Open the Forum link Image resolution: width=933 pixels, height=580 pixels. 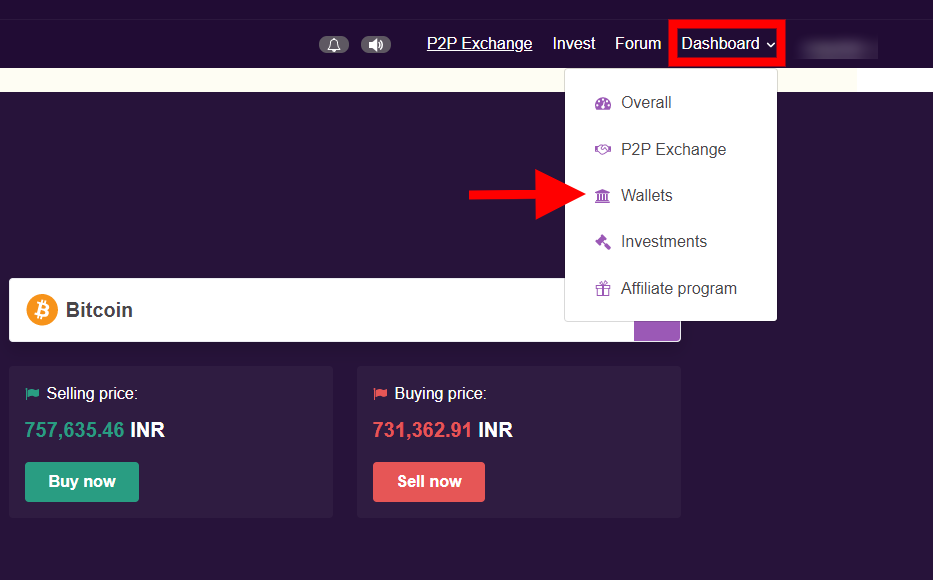tap(638, 43)
